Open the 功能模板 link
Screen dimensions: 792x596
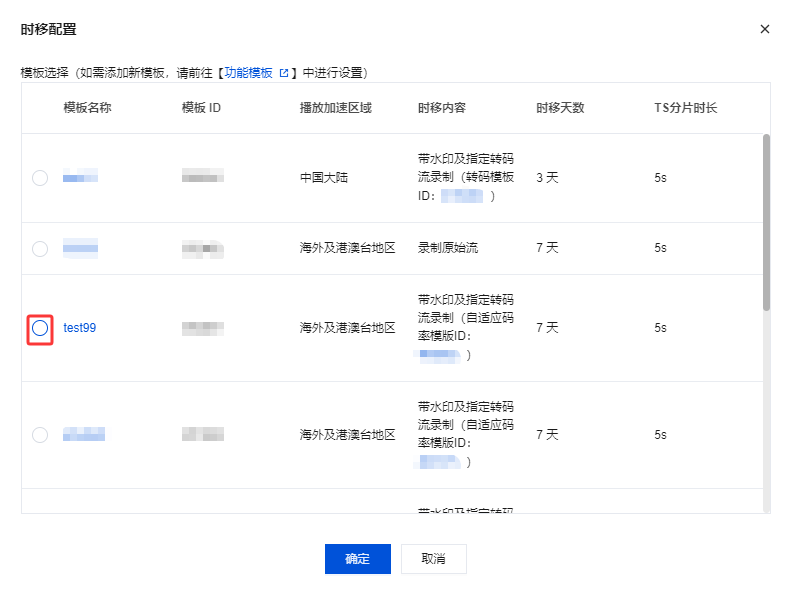(x=248, y=73)
